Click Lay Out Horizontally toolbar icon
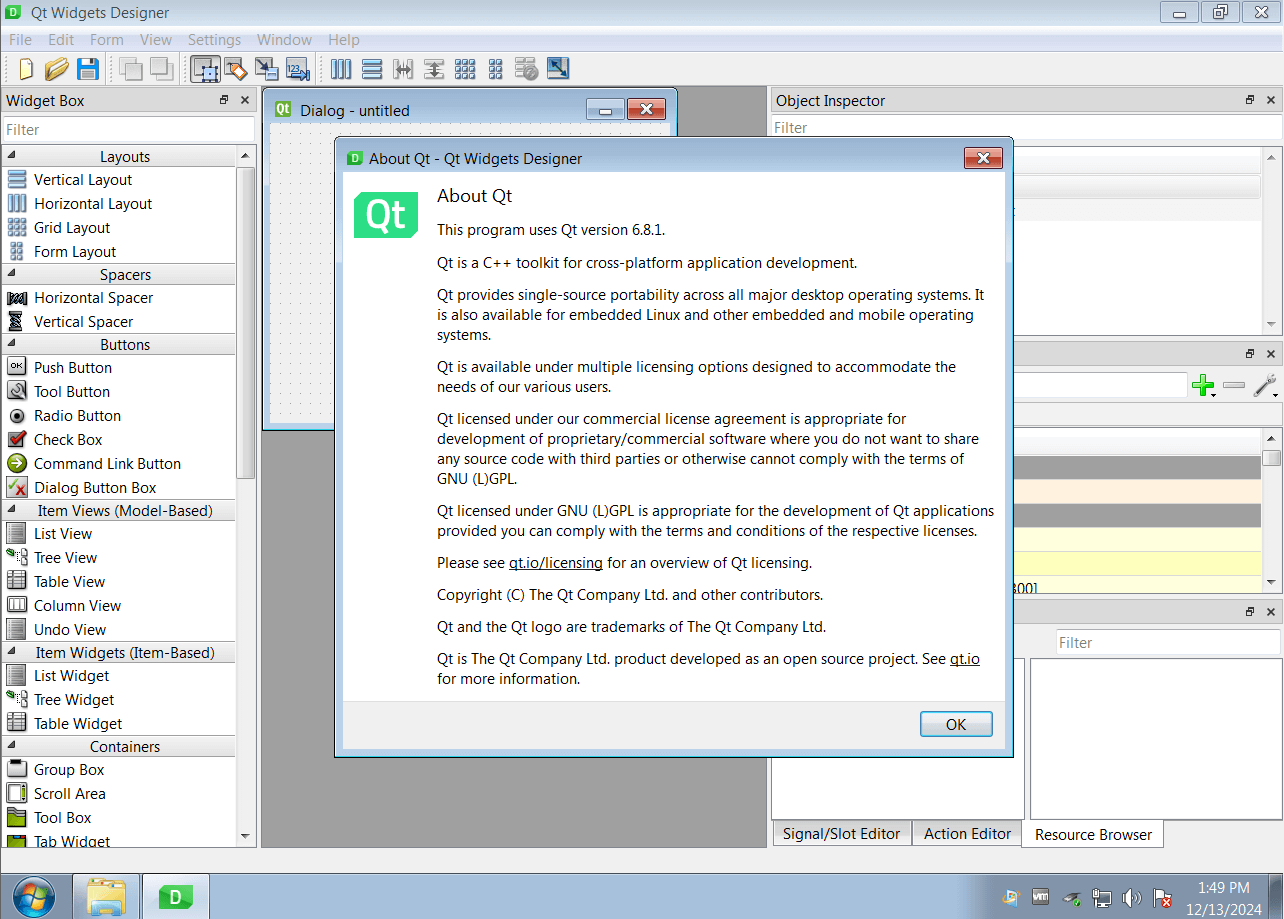1284x919 pixels. pyautogui.click(x=341, y=69)
